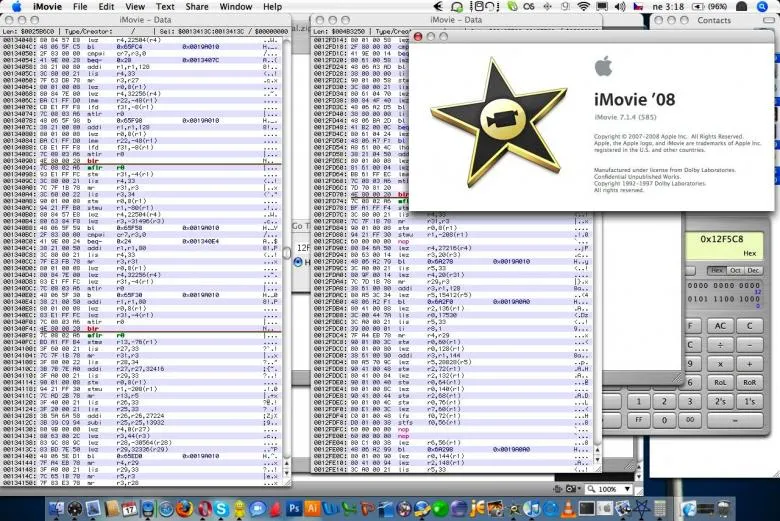Click the RoR button in Calculator
780x521 pixels.
[750, 382]
